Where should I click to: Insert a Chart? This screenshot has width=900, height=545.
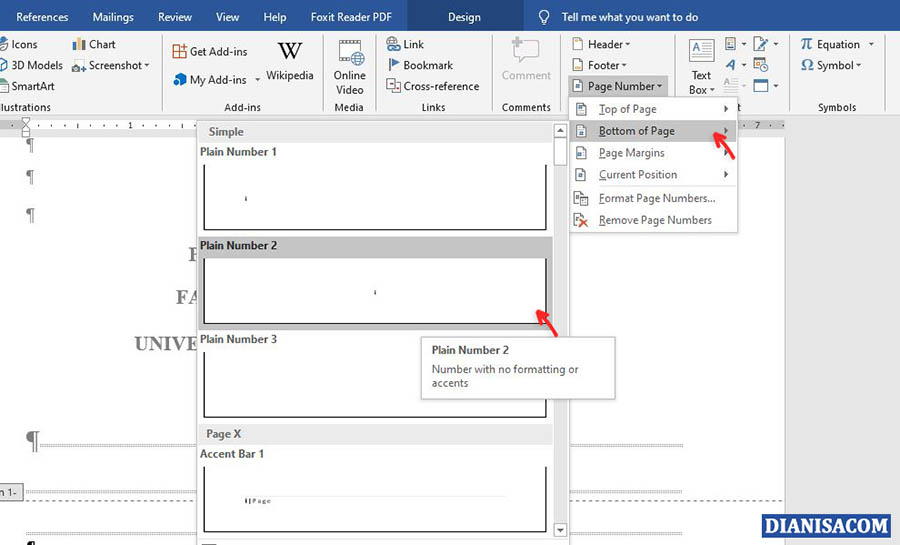coord(93,44)
